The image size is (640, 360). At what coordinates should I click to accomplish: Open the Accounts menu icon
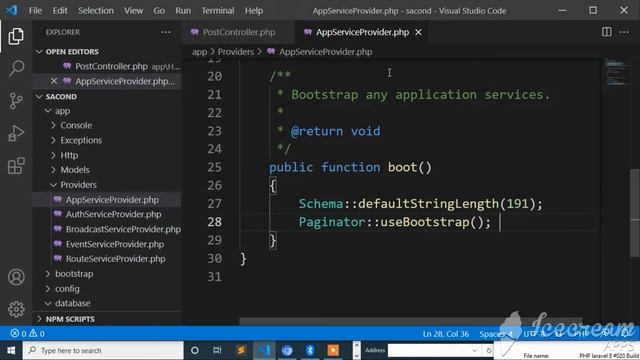16,277
